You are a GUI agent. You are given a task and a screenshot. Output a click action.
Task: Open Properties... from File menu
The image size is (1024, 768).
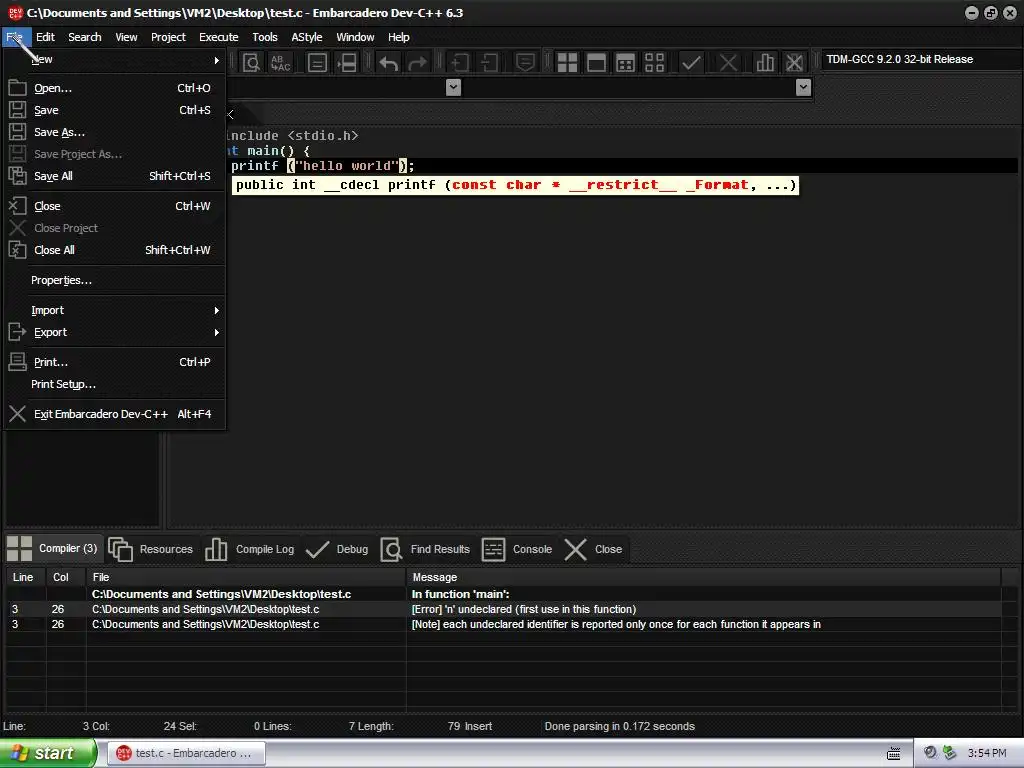click(x=115, y=280)
